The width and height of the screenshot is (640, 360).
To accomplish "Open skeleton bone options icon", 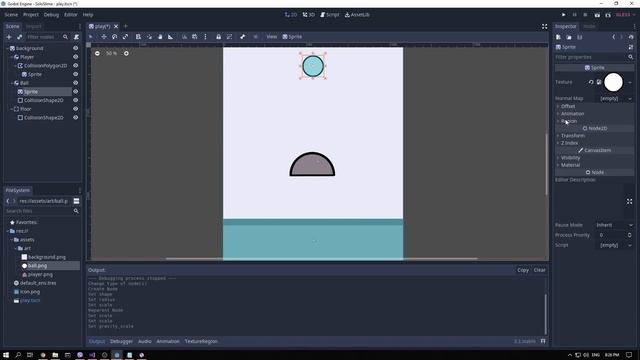I will [242, 37].
